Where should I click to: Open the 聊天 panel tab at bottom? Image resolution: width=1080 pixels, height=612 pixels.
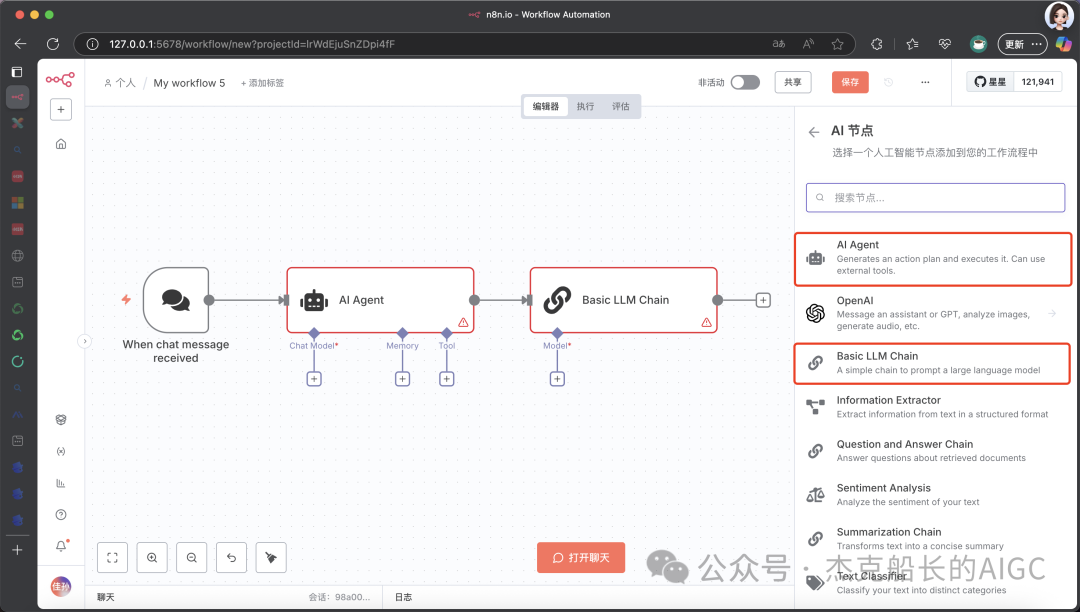(x=105, y=597)
